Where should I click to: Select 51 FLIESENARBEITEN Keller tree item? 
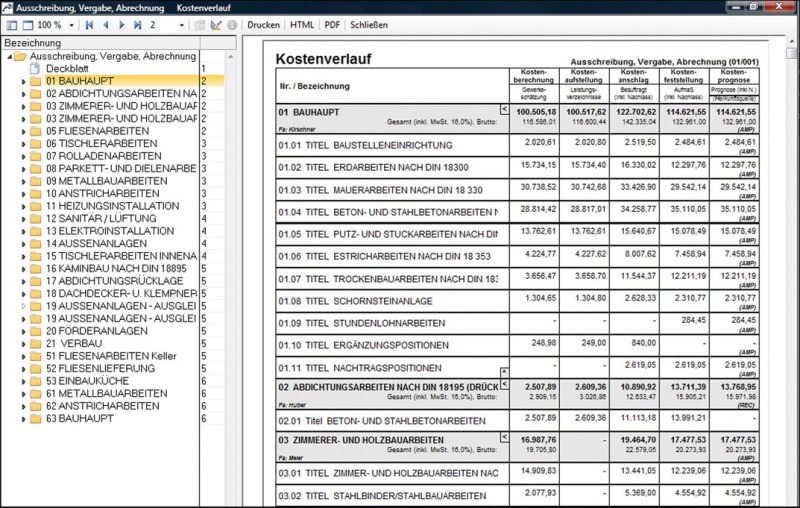click(111, 356)
